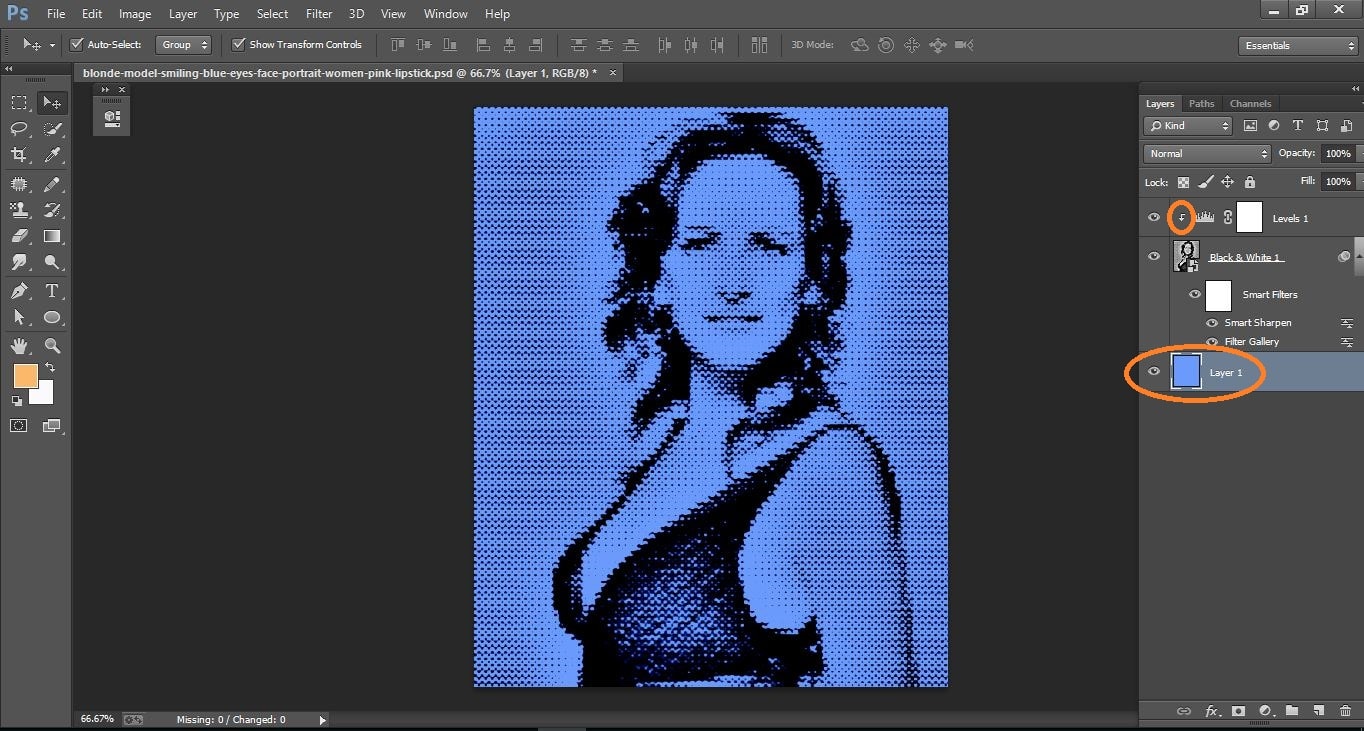Hide the Smart Sharpen filter effect
This screenshot has width=1364, height=731.
tap(1211, 322)
